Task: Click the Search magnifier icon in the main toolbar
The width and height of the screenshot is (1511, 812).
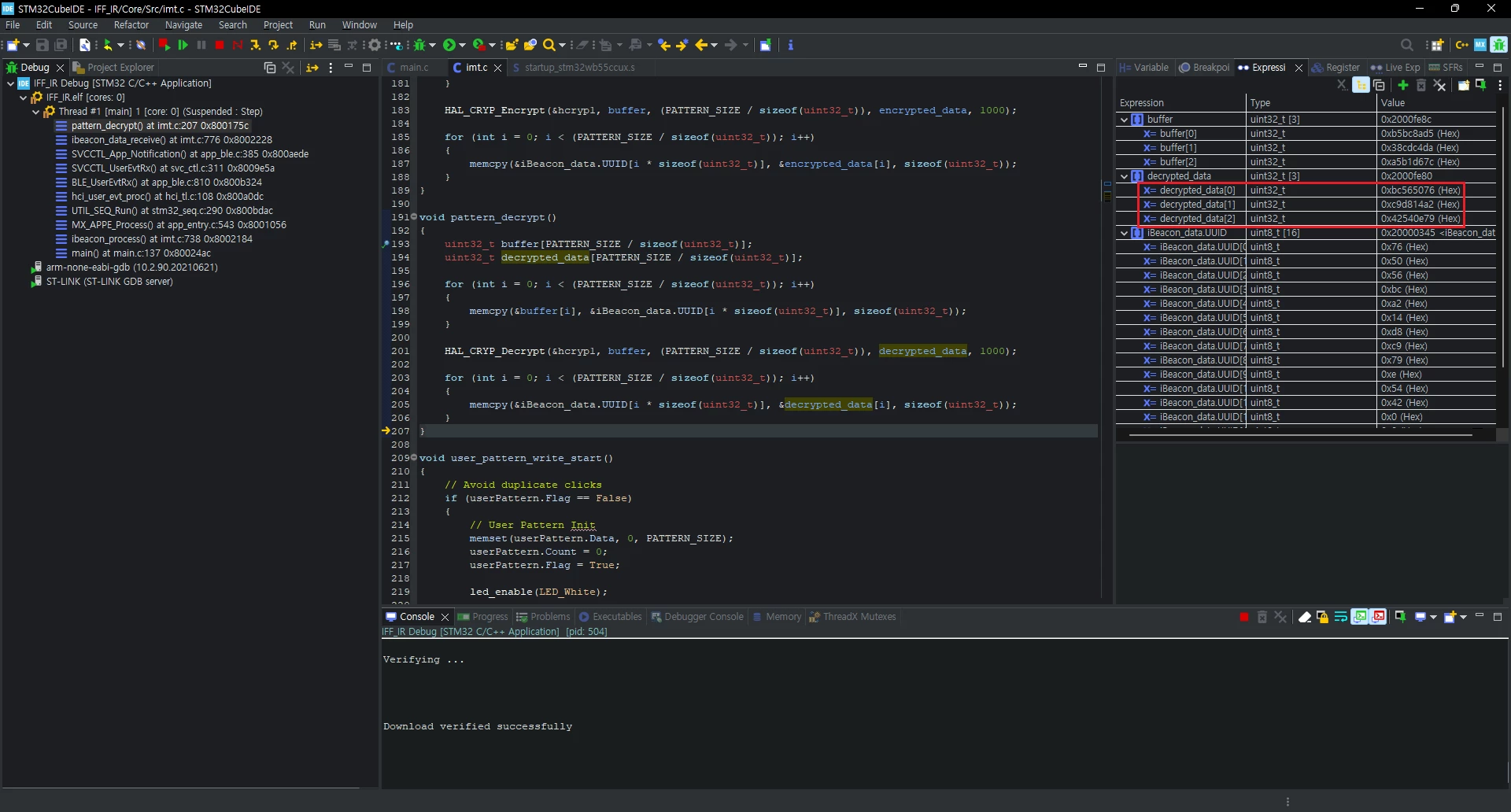Action: [550, 45]
